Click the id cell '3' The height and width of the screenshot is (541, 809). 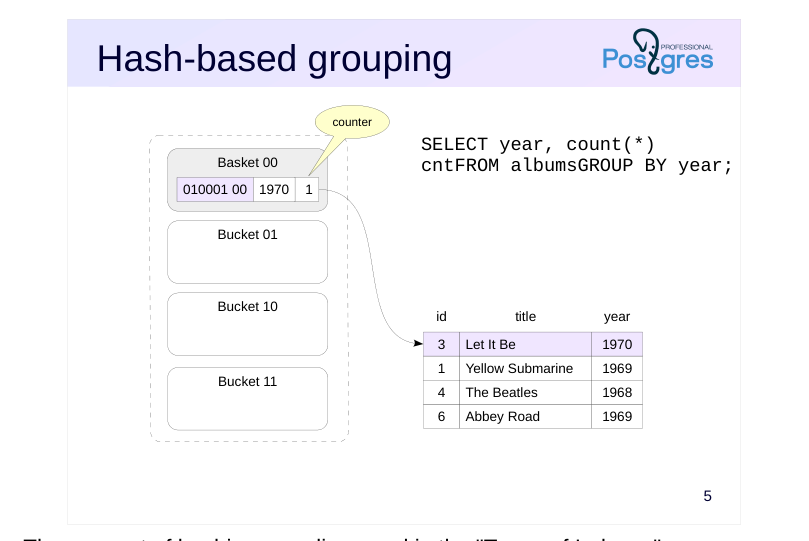(x=441, y=345)
